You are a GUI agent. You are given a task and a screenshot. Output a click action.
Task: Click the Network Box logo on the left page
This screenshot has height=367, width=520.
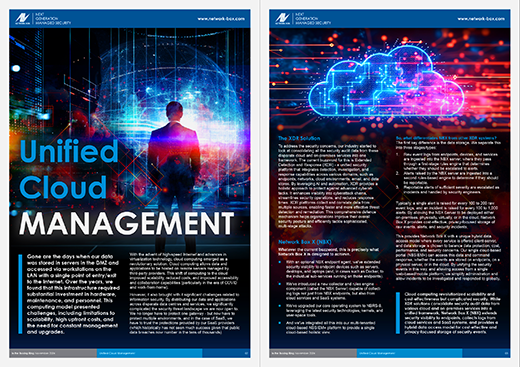(22, 18)
